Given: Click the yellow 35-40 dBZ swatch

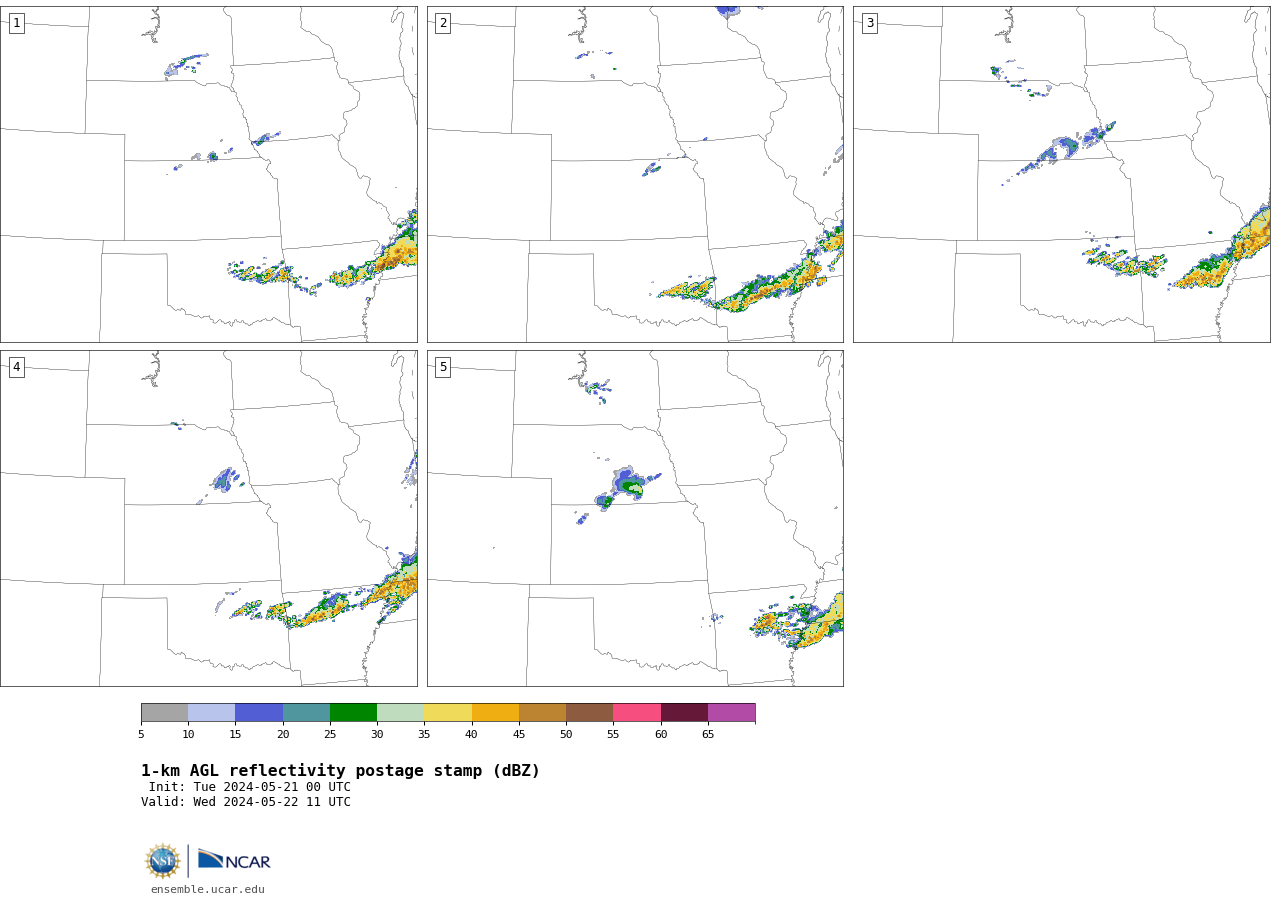Looking at the screenshot, I should tap(448, 712).
